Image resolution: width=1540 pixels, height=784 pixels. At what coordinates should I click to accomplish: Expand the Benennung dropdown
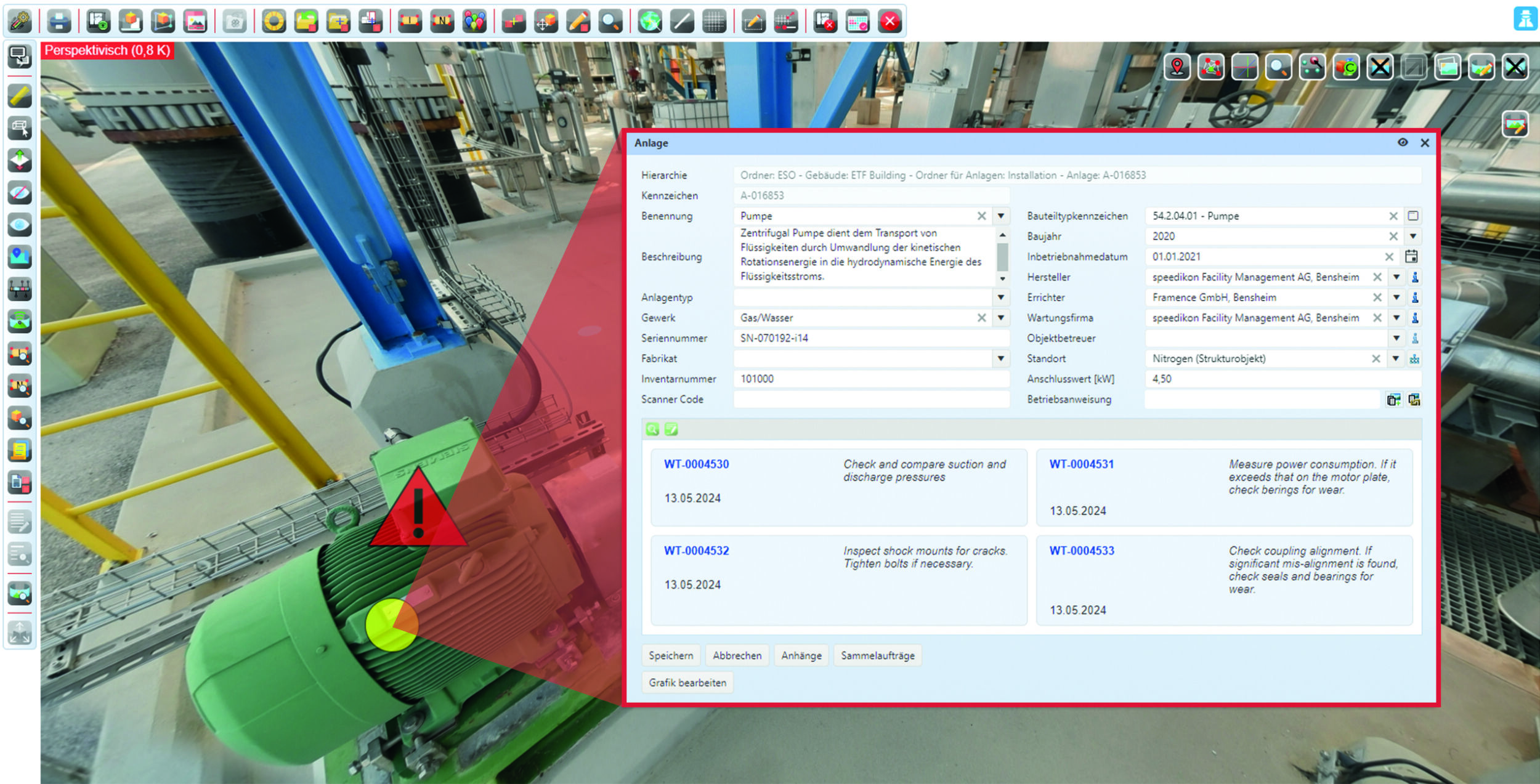pyautogui.click(x=1001, y=216)
